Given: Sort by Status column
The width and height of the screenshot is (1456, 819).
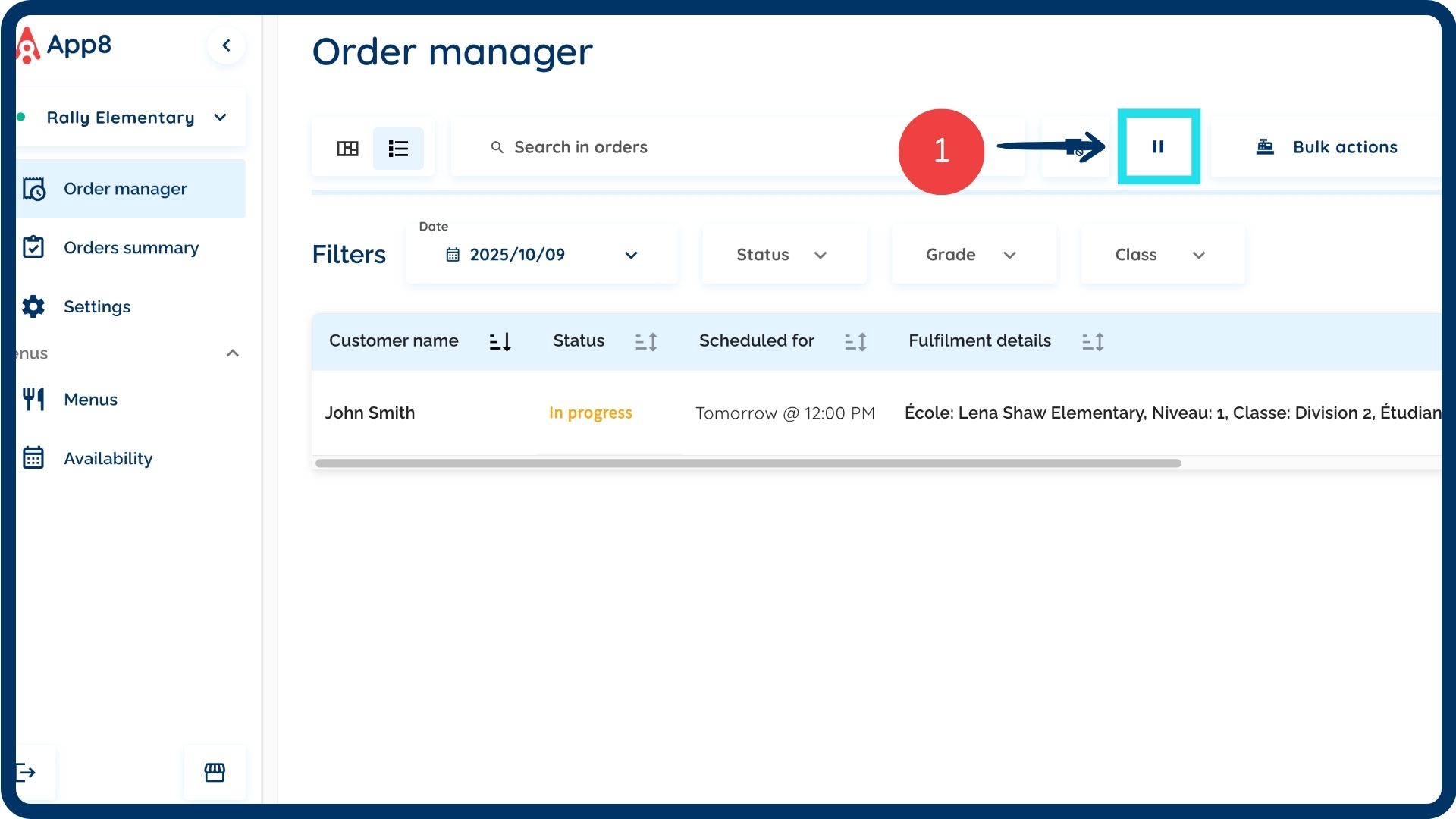Looking at the screenshot, I should tap(646, 342).
